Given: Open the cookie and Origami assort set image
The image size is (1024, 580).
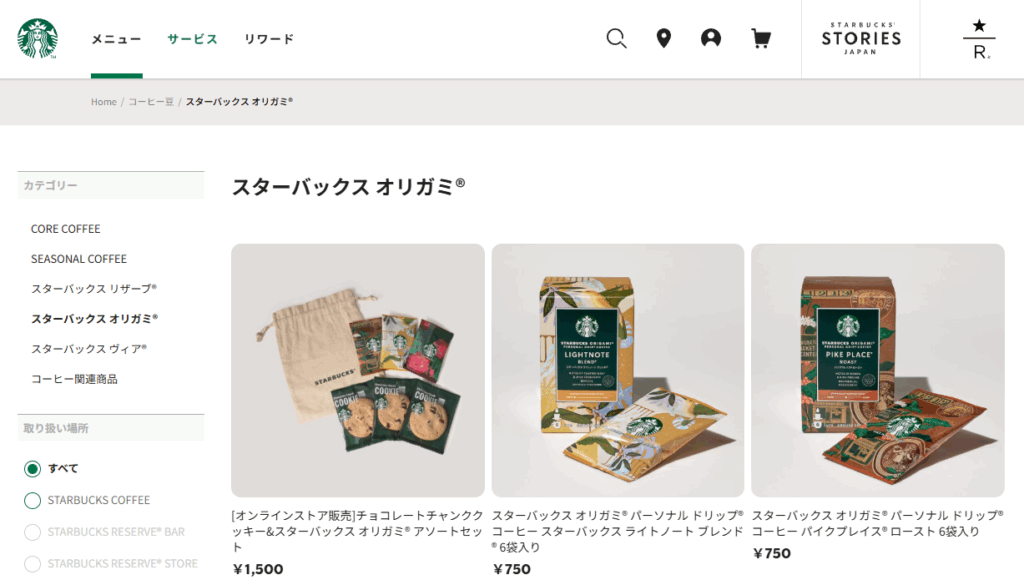Looking at the screenshot, I should (358, 370).
